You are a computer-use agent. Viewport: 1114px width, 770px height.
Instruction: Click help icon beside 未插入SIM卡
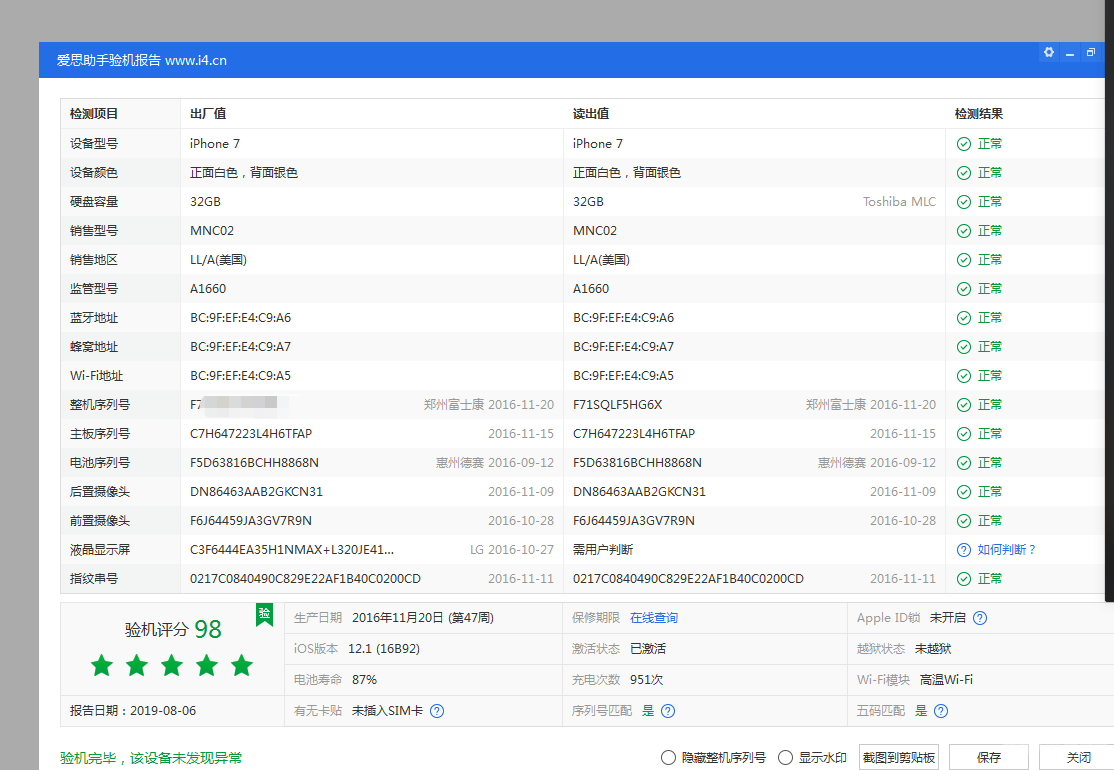pyautogui.click(x=437, y=711)
